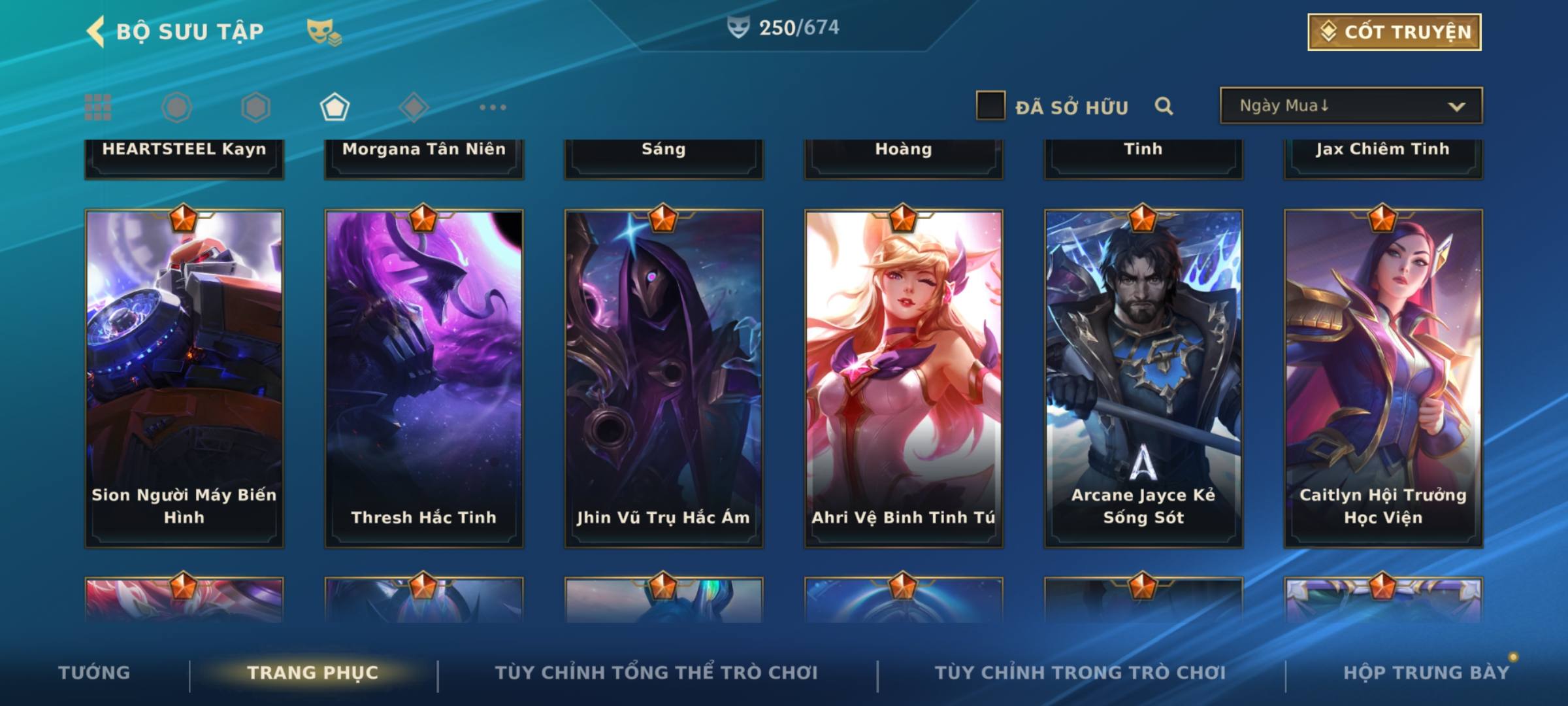
Task: Click the golden masks with coins icon
Action: pyautogui.click(x=324, y=32)
